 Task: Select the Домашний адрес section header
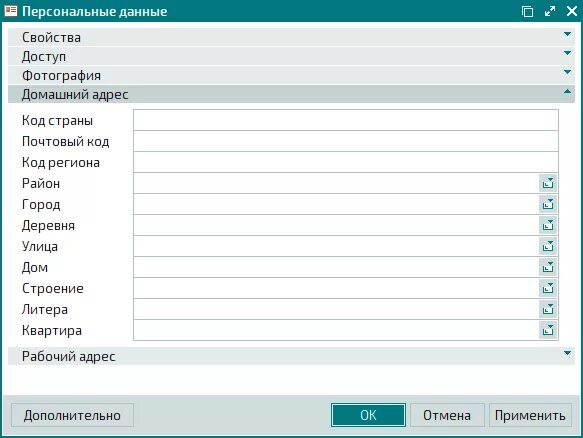(x=292, y=94)
